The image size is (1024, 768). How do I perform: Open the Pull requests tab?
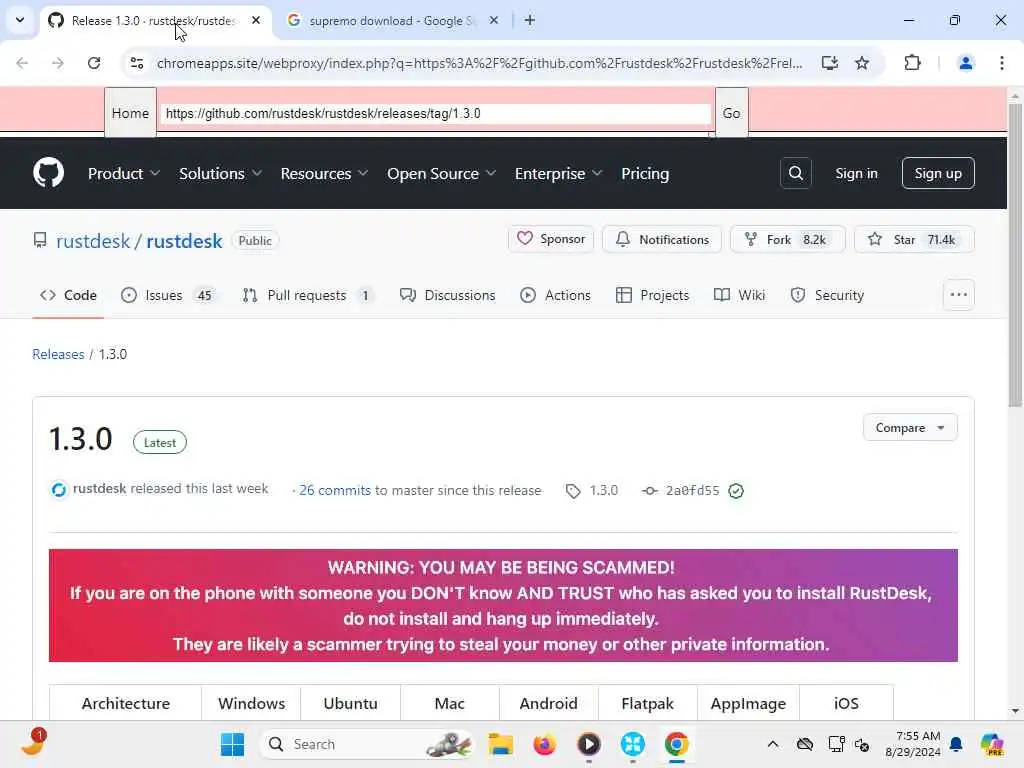pyautogui.click(x=307, y=295)
